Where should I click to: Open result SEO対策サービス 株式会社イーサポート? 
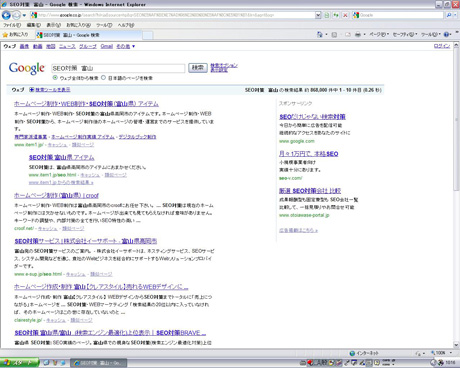(86, 241)
